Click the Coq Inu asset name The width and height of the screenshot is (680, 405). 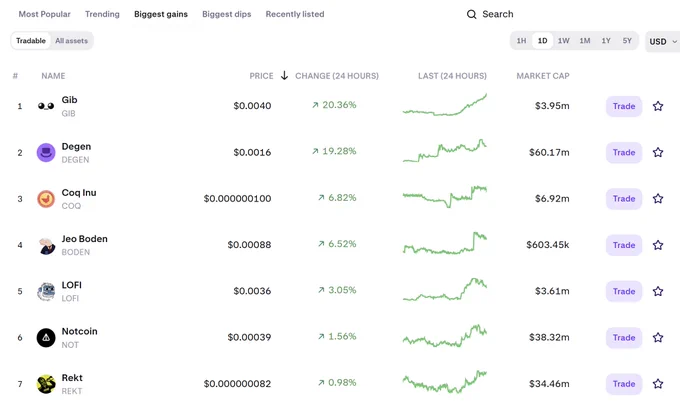pyautogui.click(x=79, y=193)
